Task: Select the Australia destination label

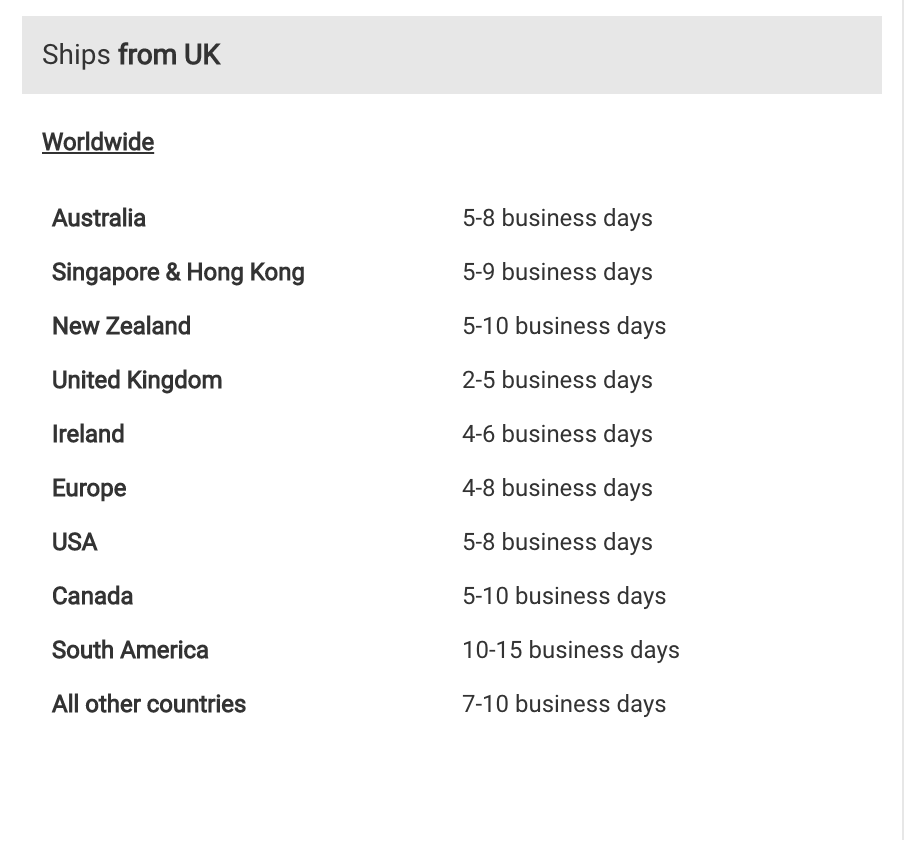Action: (99, 218)
